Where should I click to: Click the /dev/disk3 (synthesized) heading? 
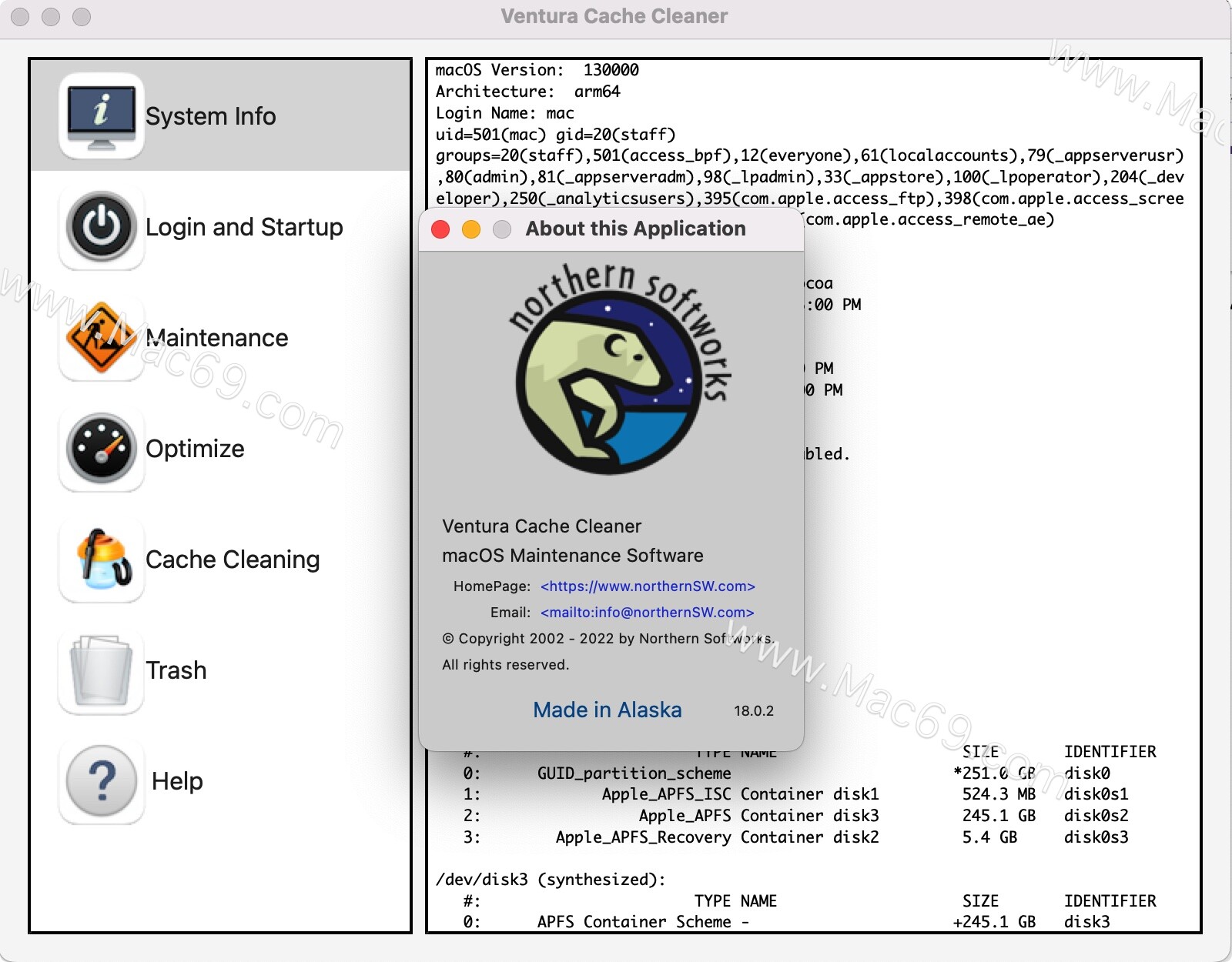(551, 880)
